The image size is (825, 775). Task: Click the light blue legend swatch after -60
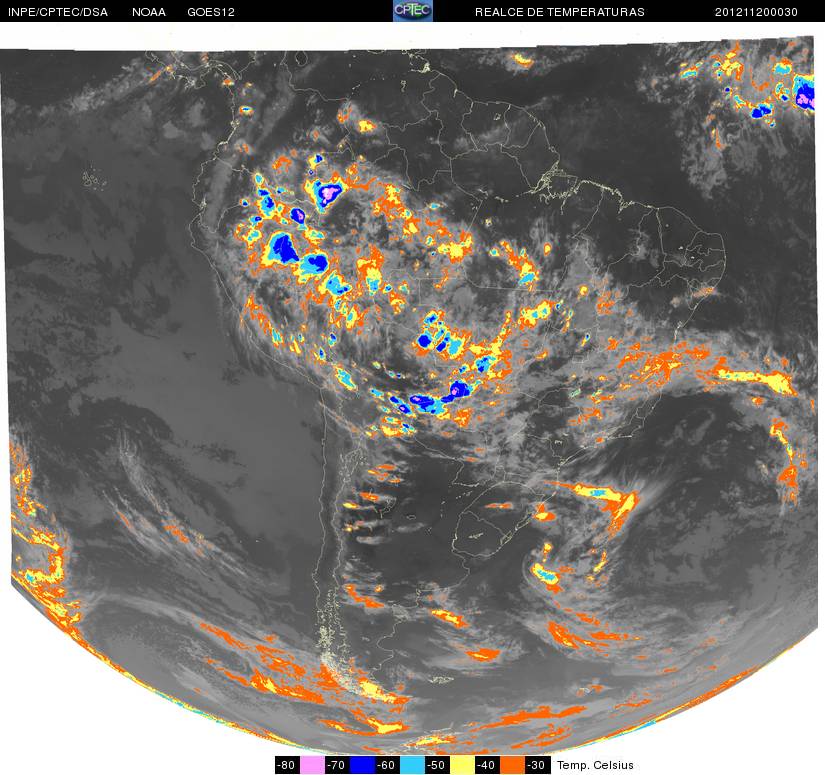tap(412, 765)
